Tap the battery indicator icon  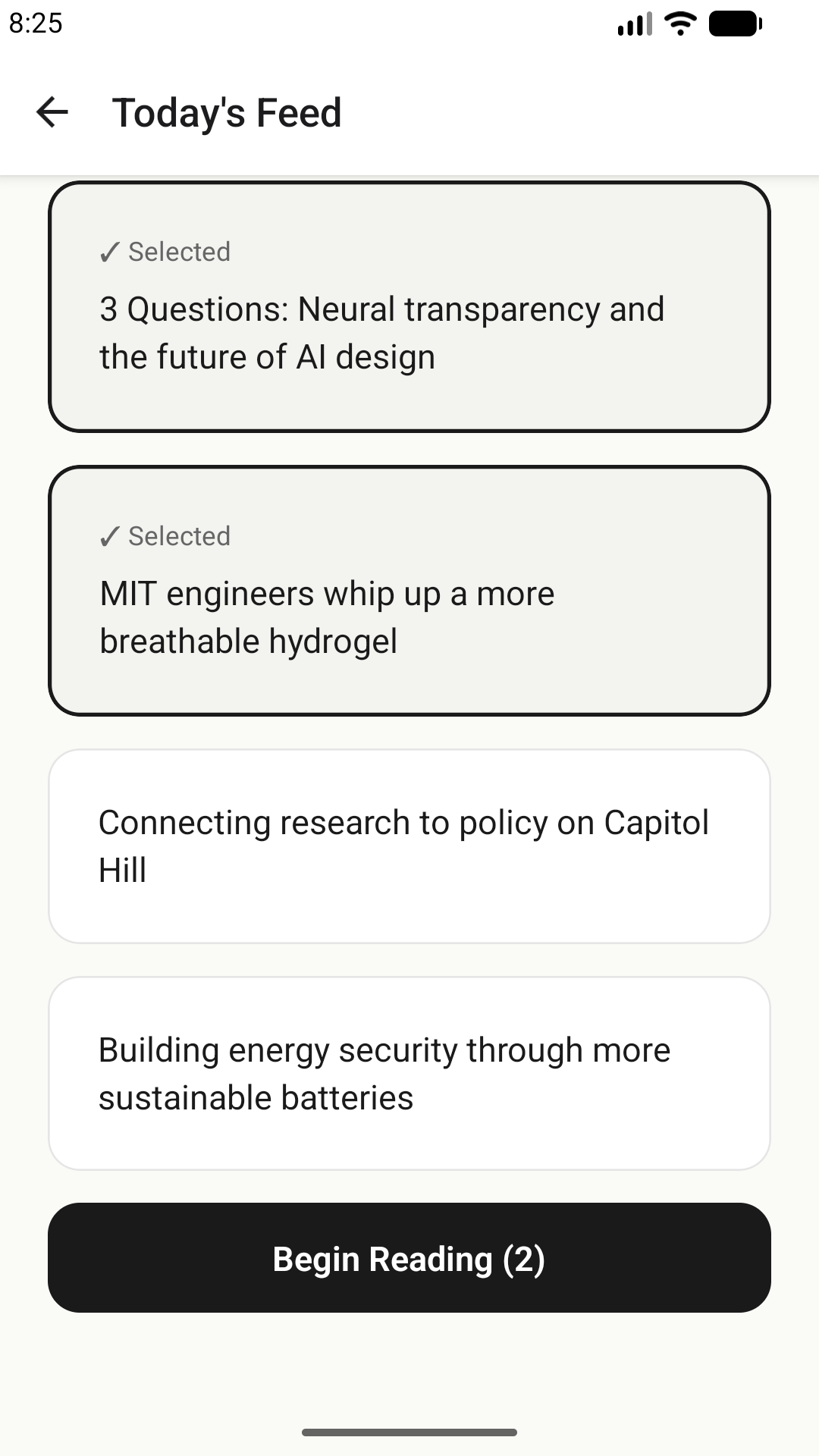[735, 24]
